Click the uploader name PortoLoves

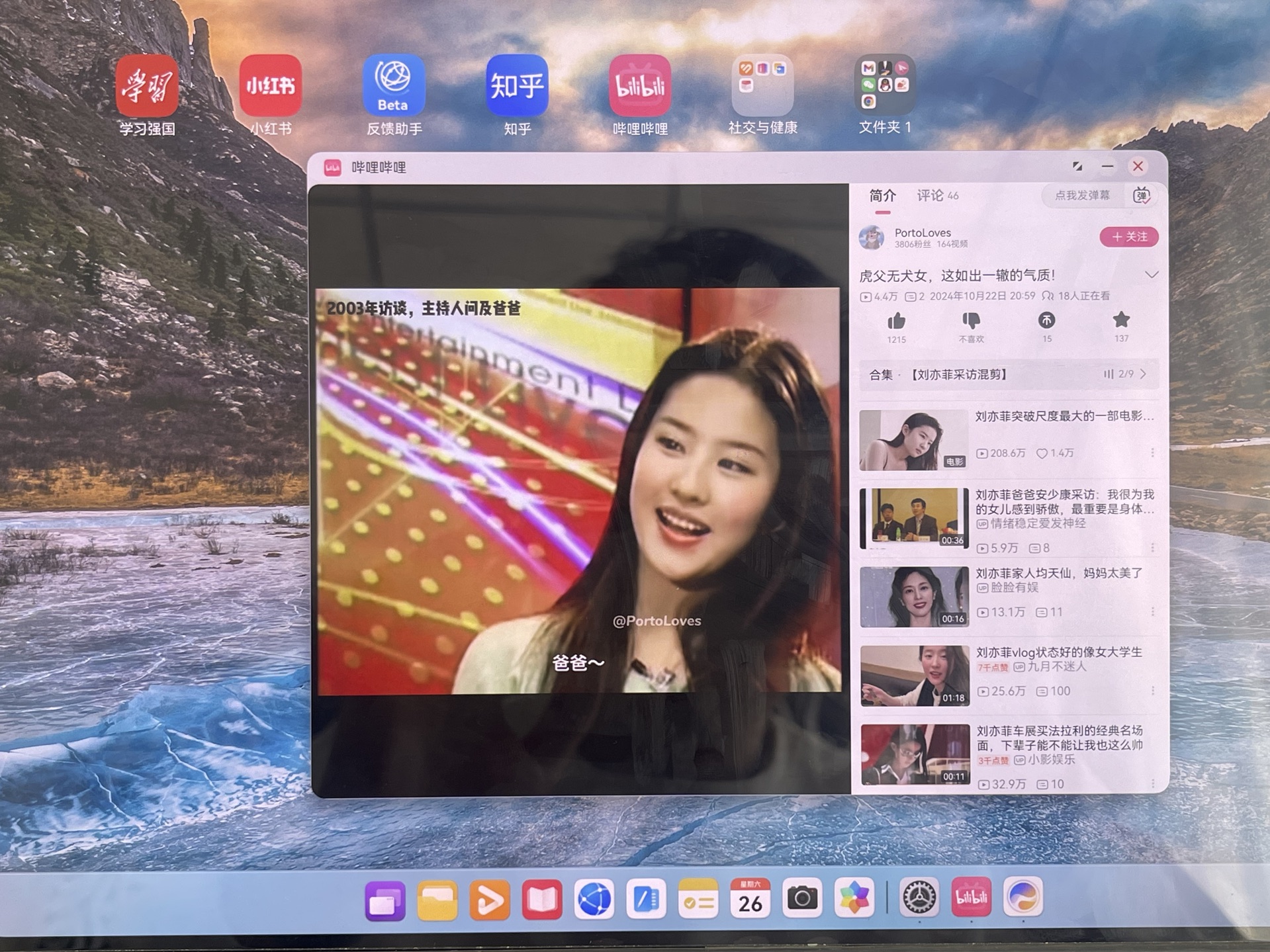pyautogui.click(x=923, y=233)
